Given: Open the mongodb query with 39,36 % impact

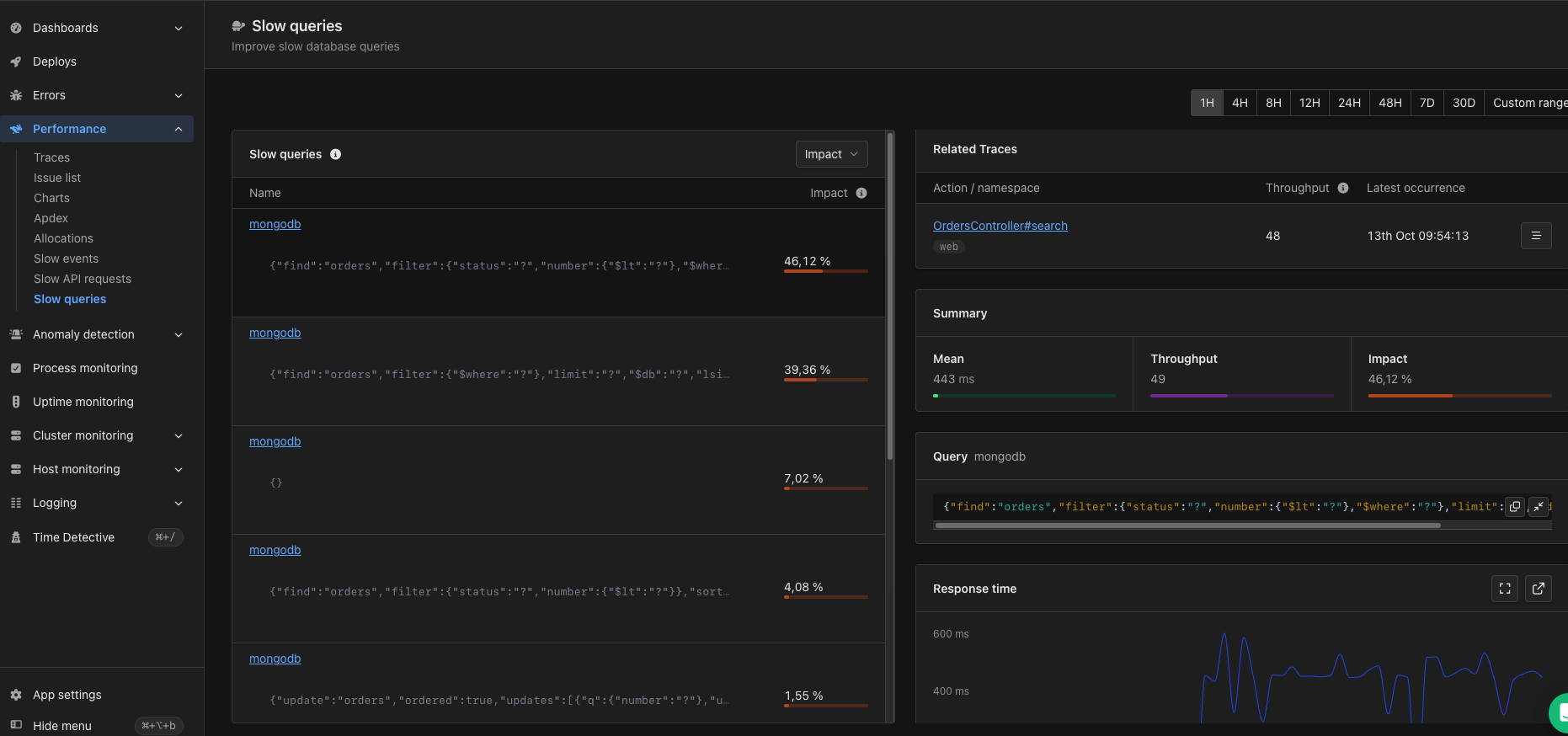Looking at the screenshot, I should click(275, 333).
